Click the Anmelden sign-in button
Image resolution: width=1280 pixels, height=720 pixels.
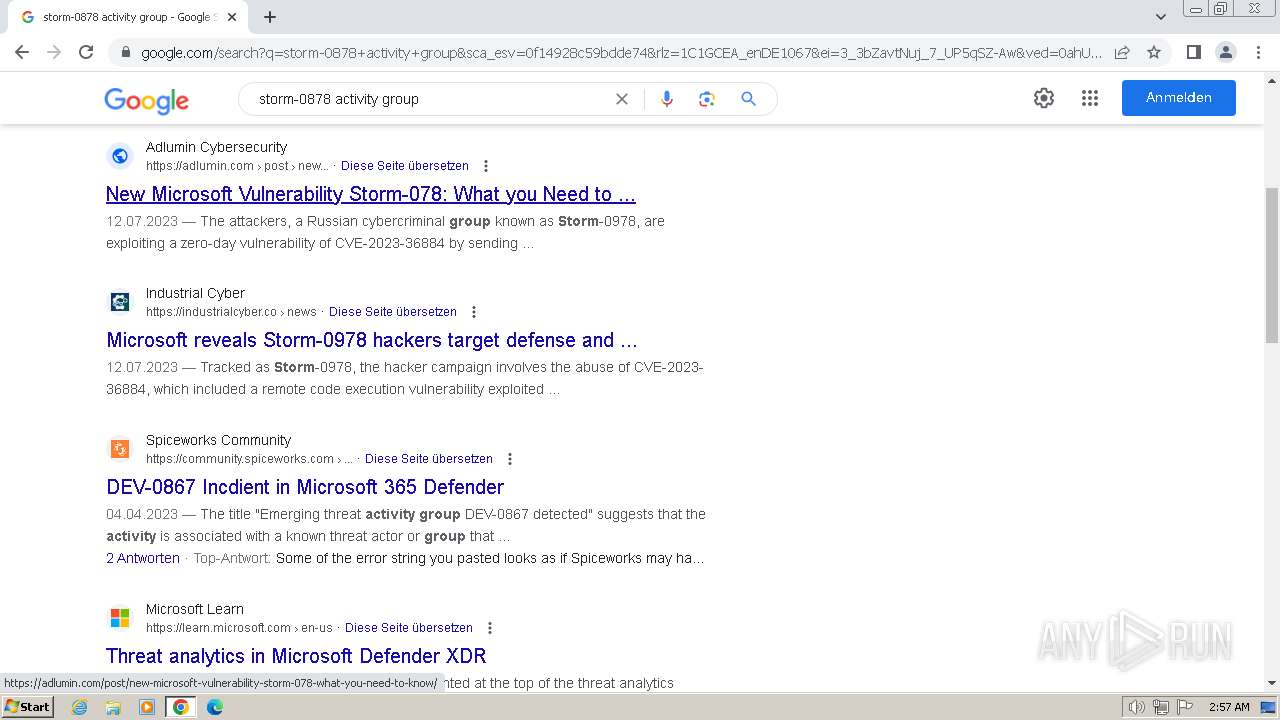pos(1178,98)
